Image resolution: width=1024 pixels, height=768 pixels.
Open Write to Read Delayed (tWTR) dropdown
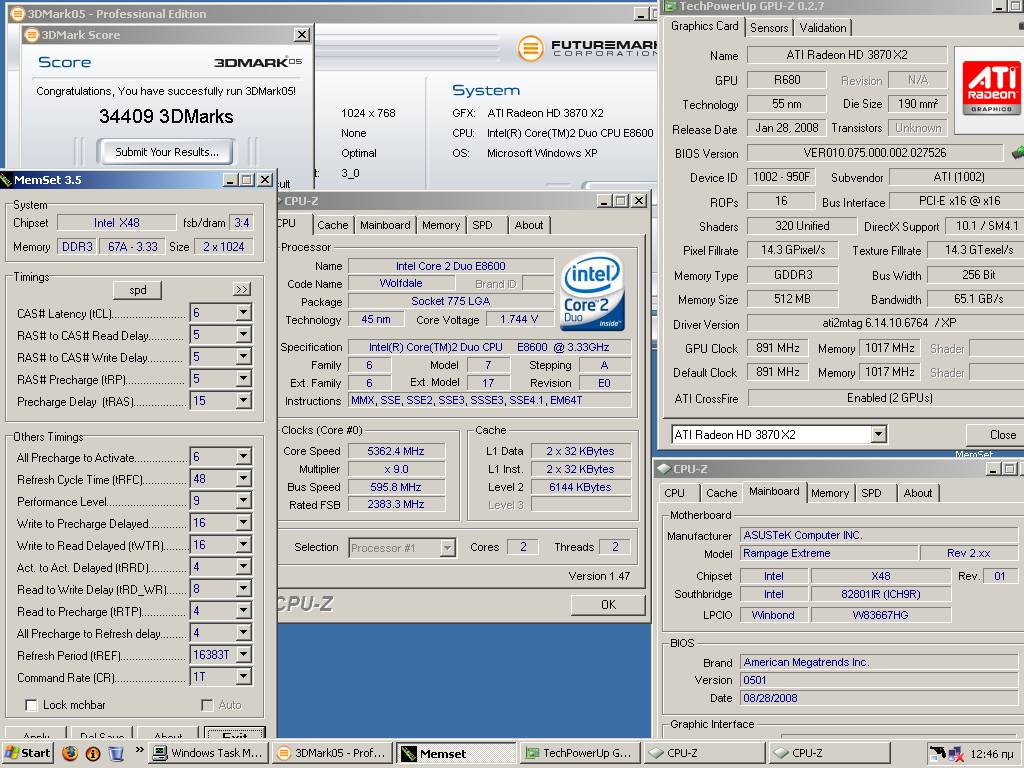(243, 545)
